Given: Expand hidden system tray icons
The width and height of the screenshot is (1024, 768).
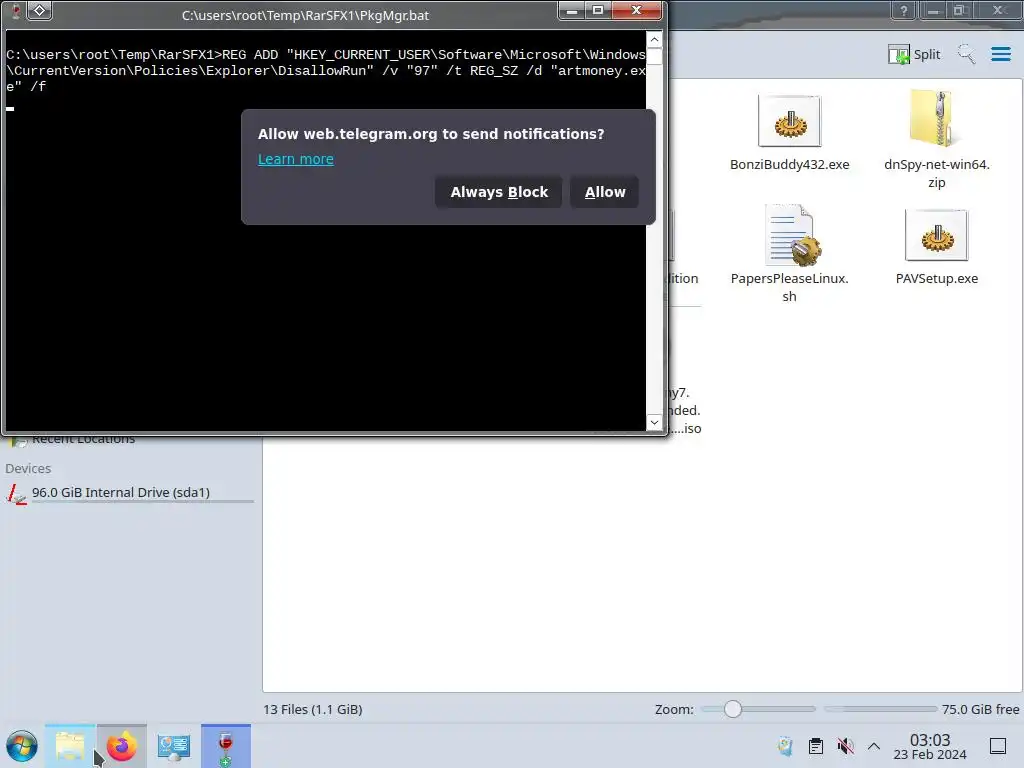Looking at the screenshot, I should tap(874, 746).
